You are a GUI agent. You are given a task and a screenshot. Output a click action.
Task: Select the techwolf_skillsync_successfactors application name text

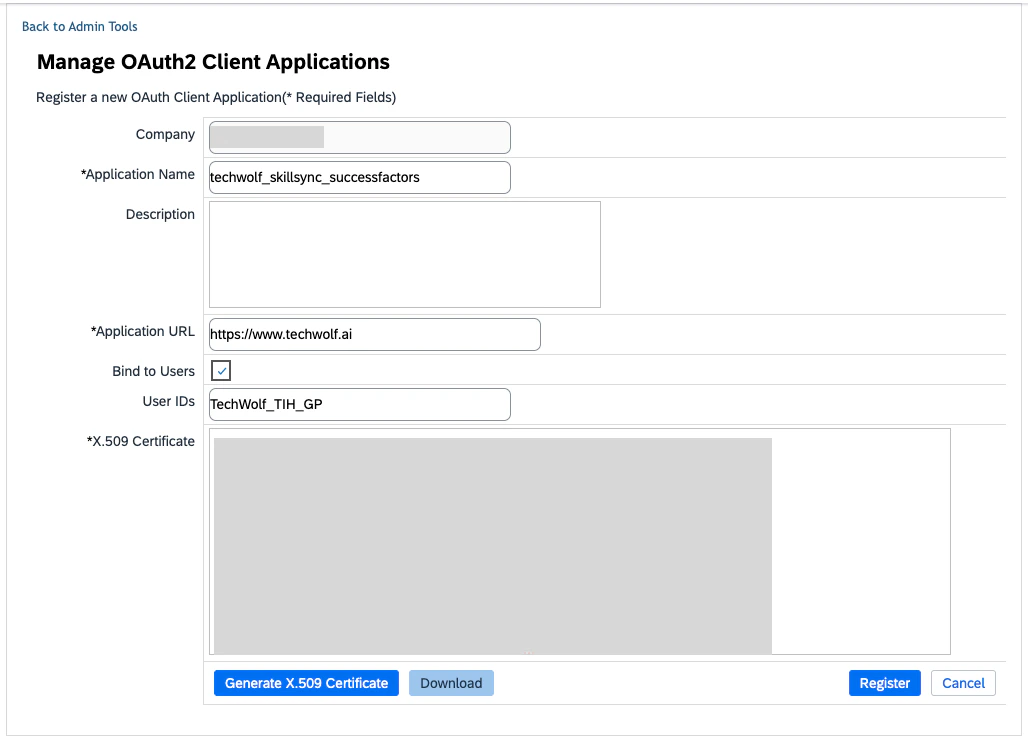click(x=328, y=177)
